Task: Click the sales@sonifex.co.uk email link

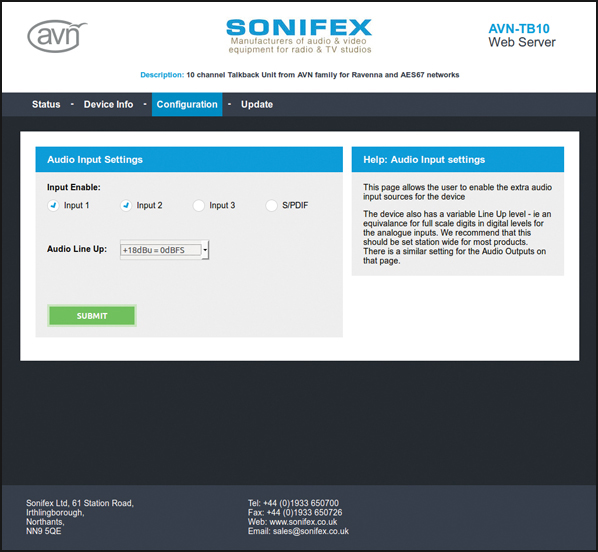Action: coord(311,531)
